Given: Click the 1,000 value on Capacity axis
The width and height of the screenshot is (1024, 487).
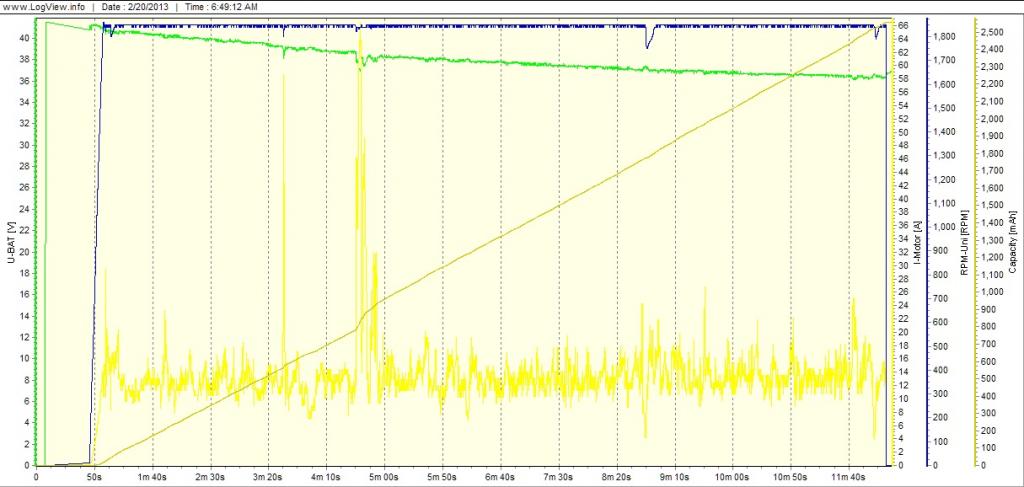Looking at the screenshot, I should 993,292.
